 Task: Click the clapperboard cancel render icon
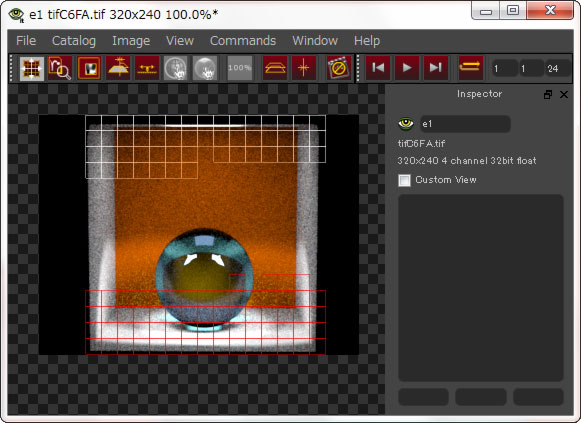tap(339, 68)
